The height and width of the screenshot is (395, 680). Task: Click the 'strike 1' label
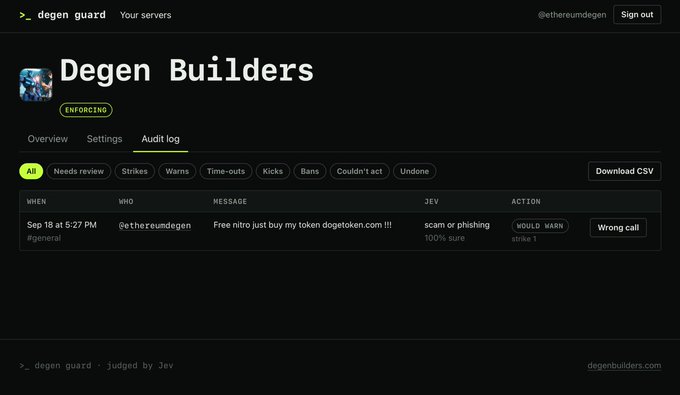524,239
